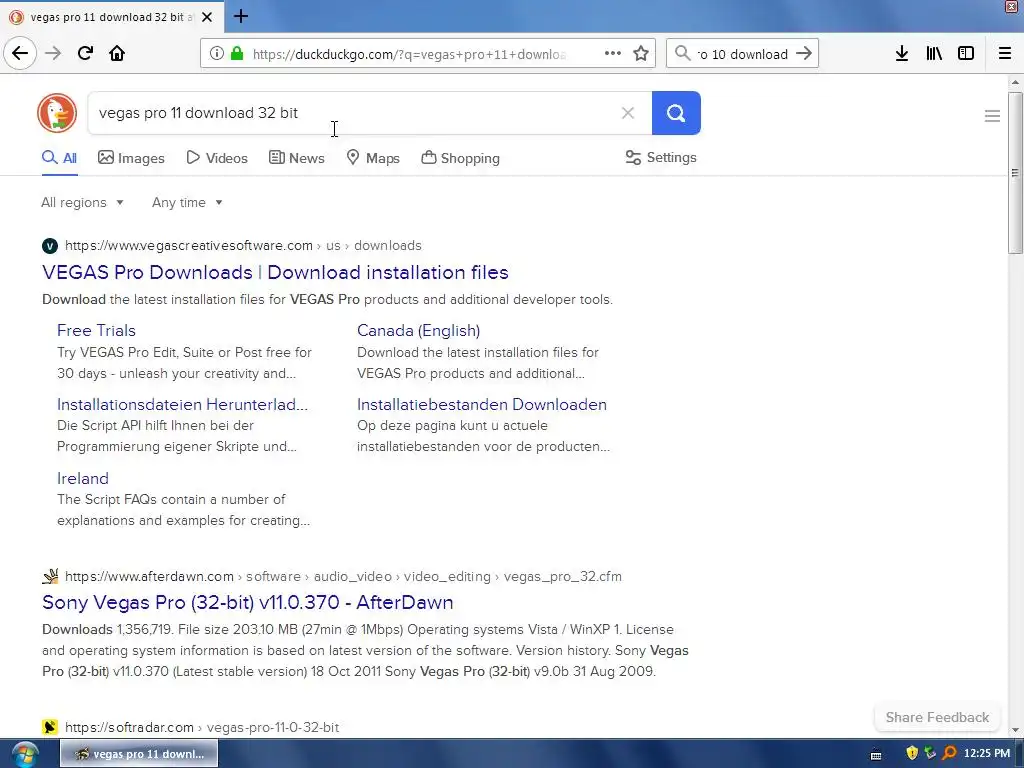Open the Canada (English) sublink
The width and height of the screenshot is (1024, 768).
click(x=419, y=330)
